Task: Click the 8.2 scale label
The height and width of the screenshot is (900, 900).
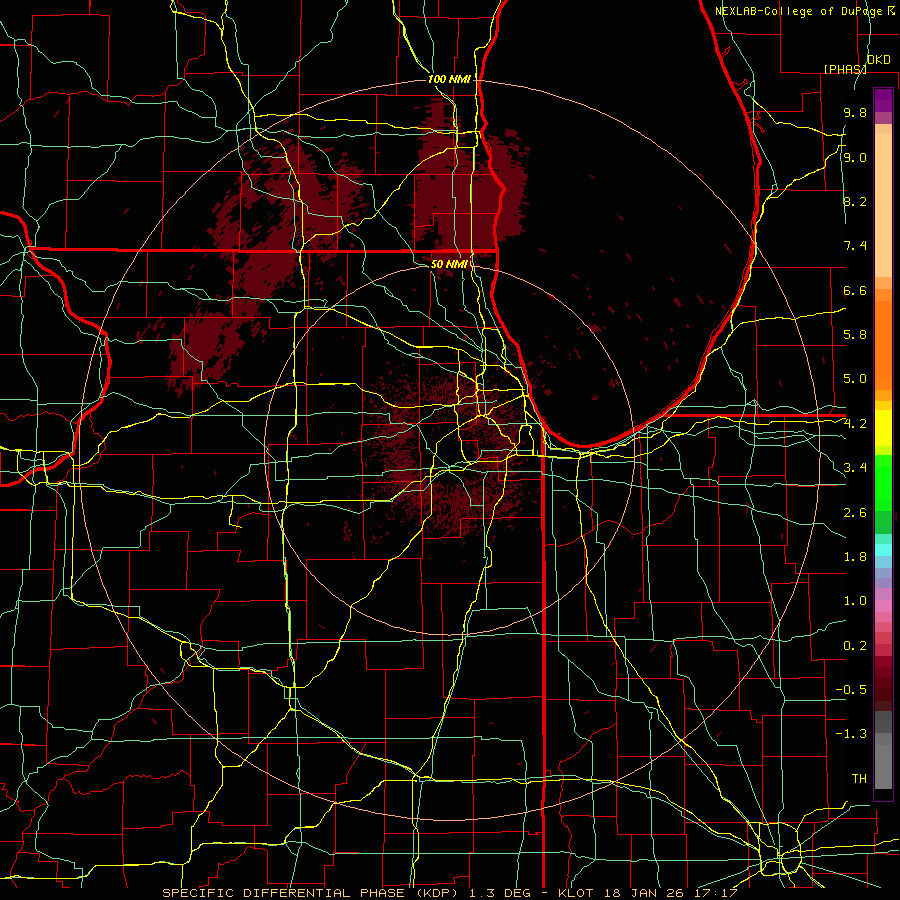Action: coord(855,201)
